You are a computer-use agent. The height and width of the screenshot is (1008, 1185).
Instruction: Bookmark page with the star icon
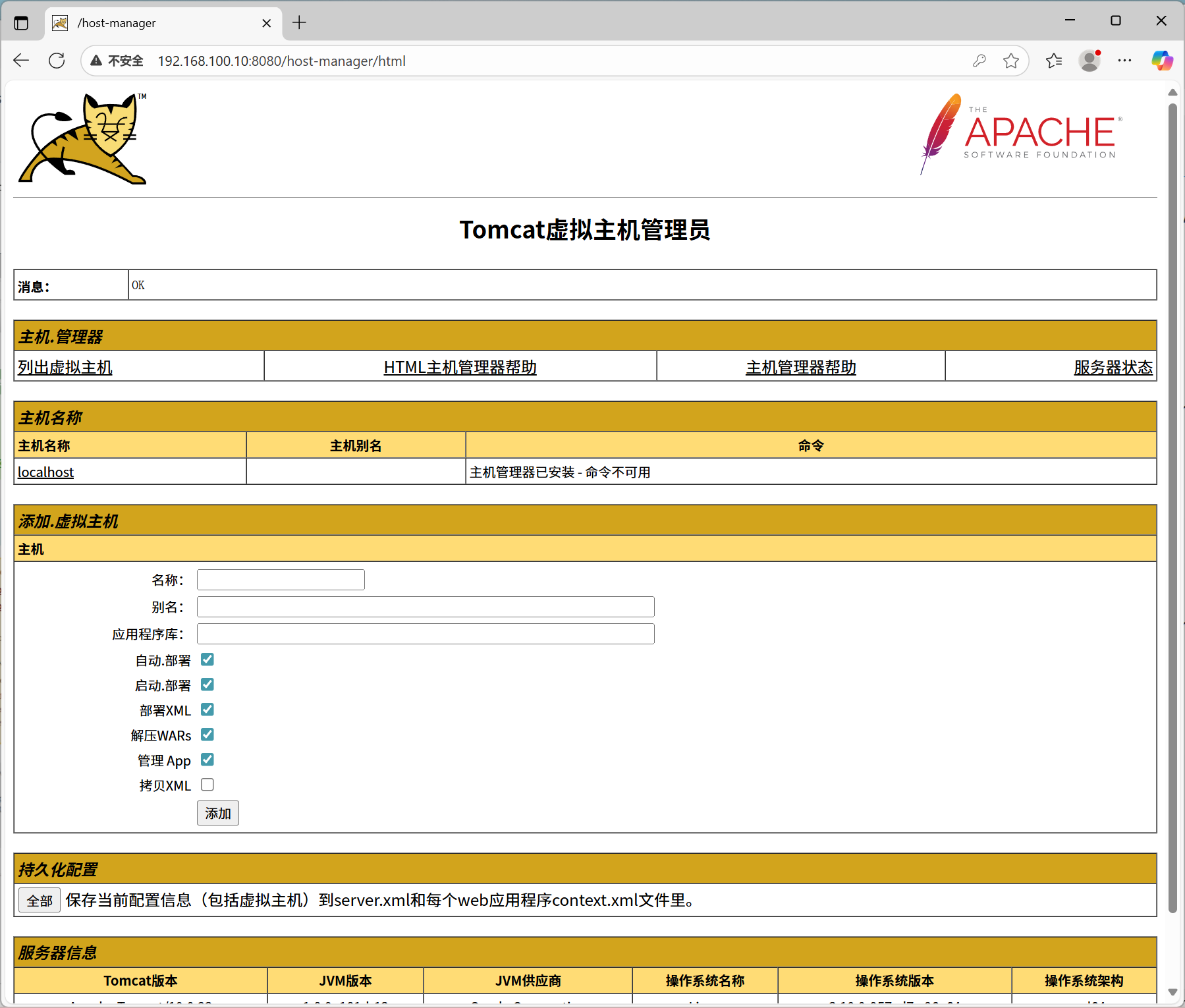tap(1011, 61)
